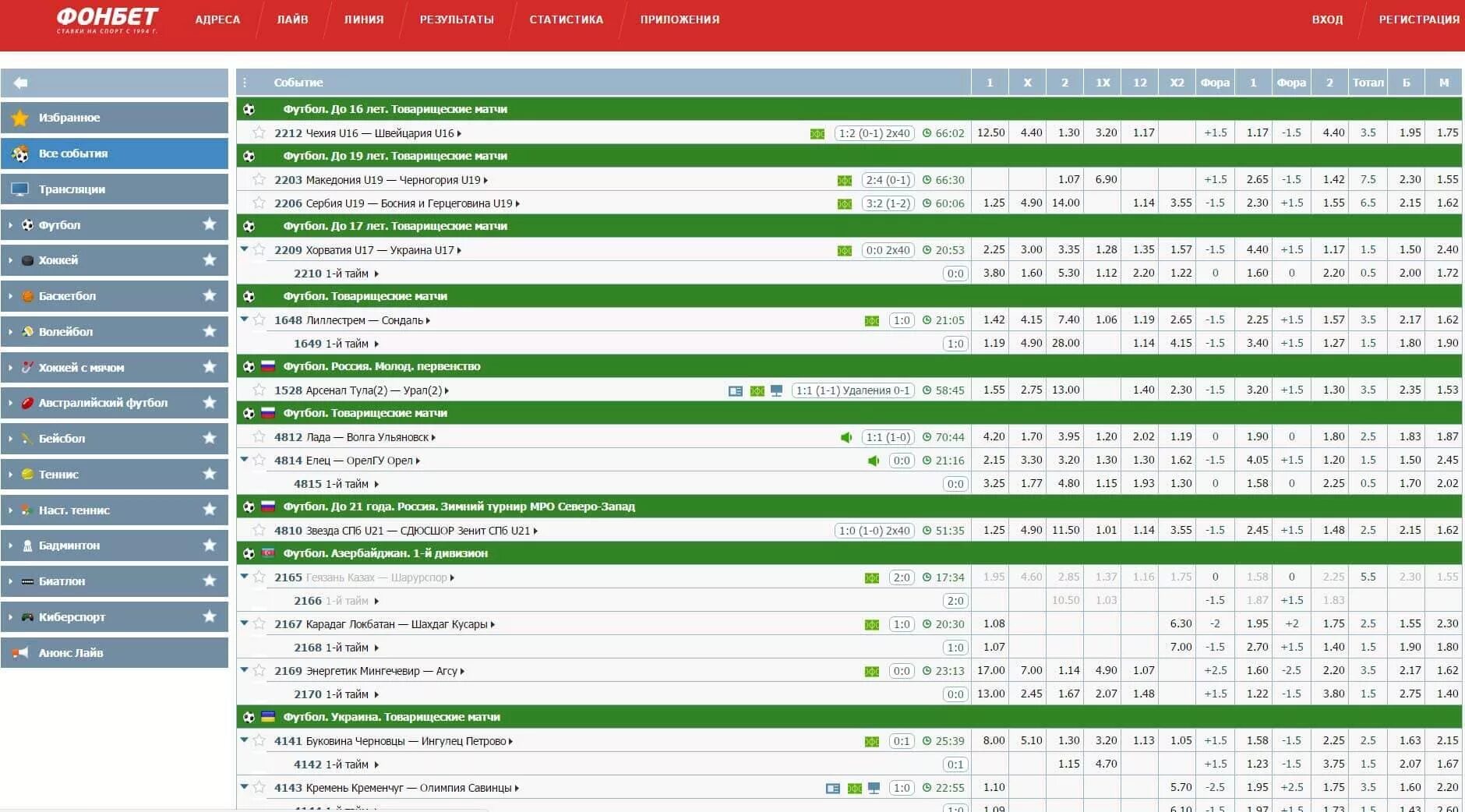
Task: Favorite the Чехия U16 — Швейцария U16 event
Action: (x=259, y=132)
